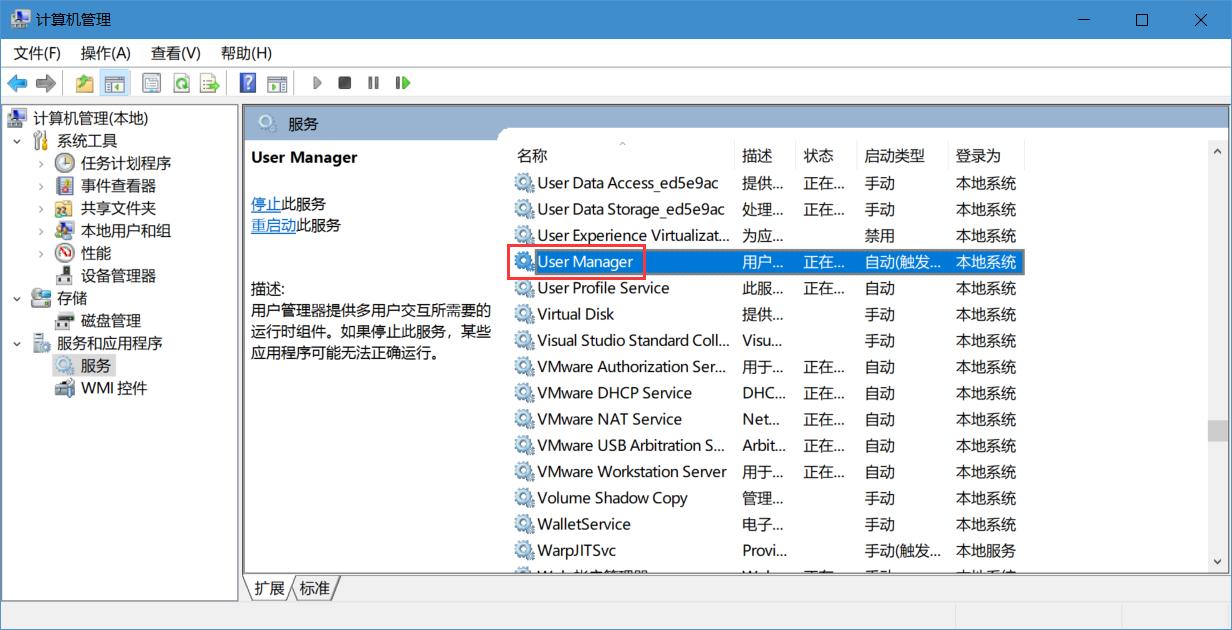Open Help with the question mark icon

[248, 83]
